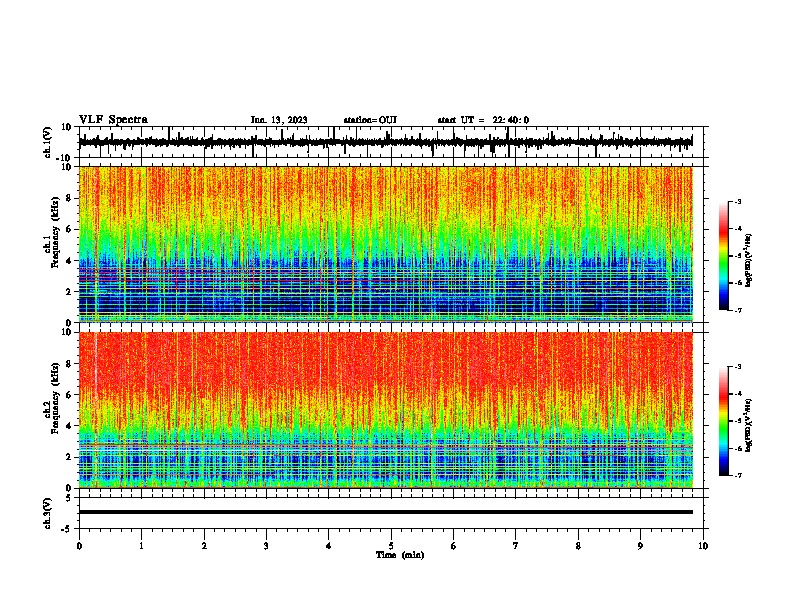This screenshot has height=612, width=792.
Task: Click the date label "Jan. 13, 2023"
Action: pos(279,120)
